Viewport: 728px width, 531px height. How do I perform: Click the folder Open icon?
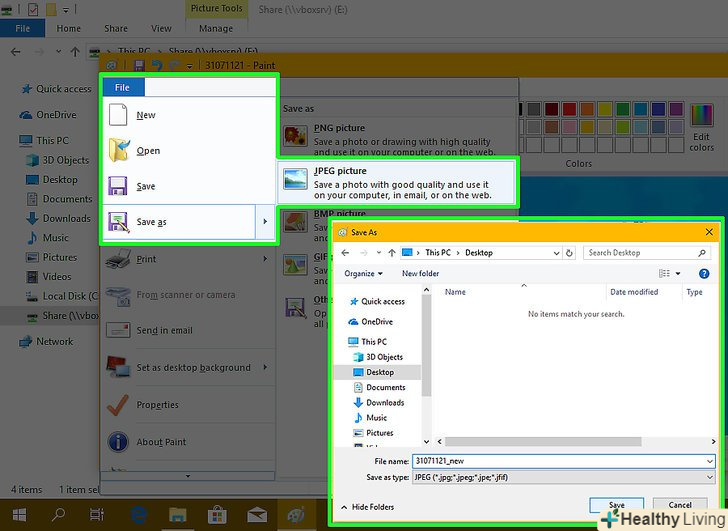click(x=119, y=150)
